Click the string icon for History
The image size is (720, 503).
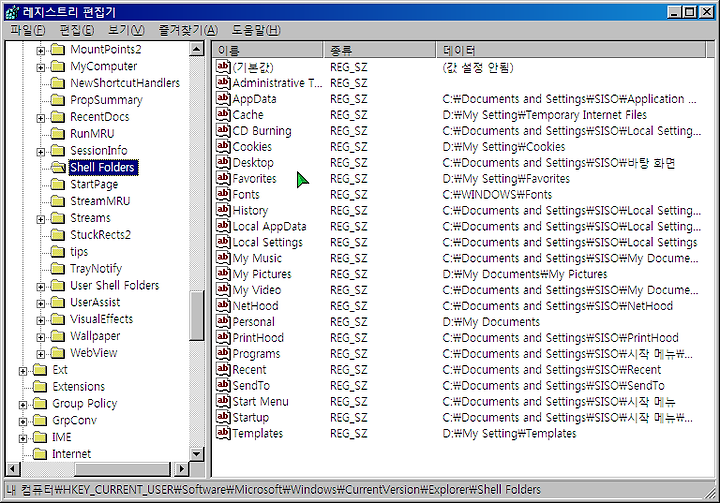pyautogui.click(x=223, y=210)
